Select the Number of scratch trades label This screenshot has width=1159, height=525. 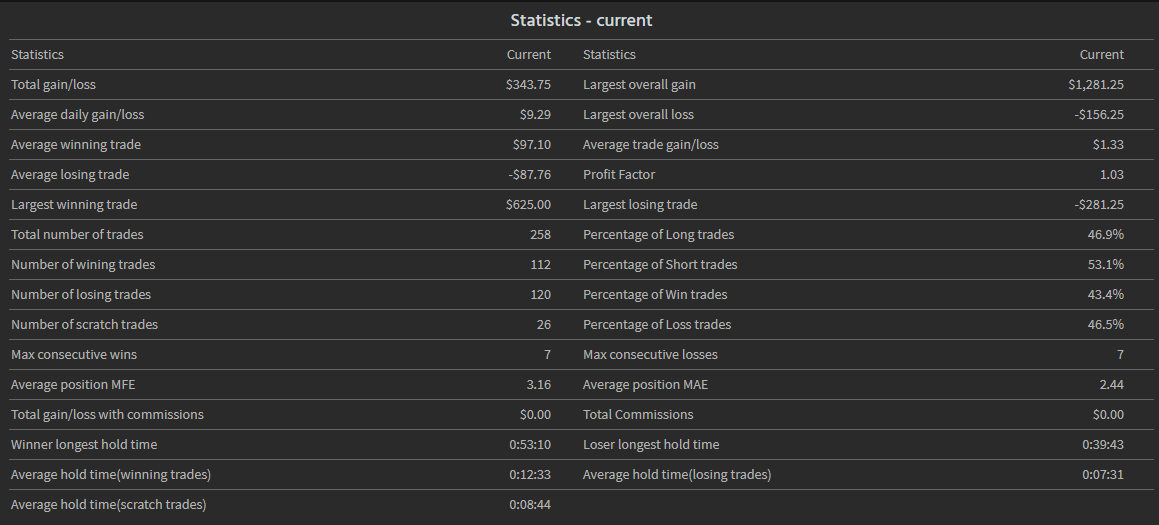84,325
